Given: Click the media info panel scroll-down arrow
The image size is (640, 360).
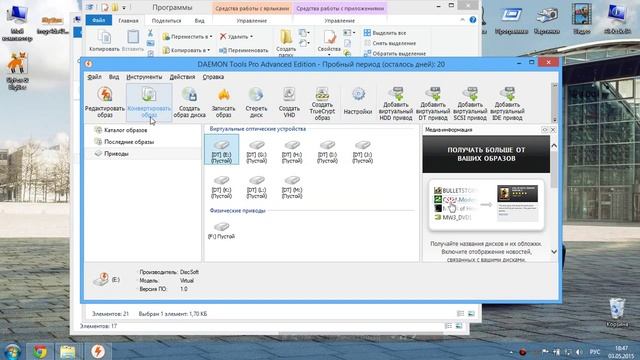Looking at the screenshot, I should click(x=554, y=252).
